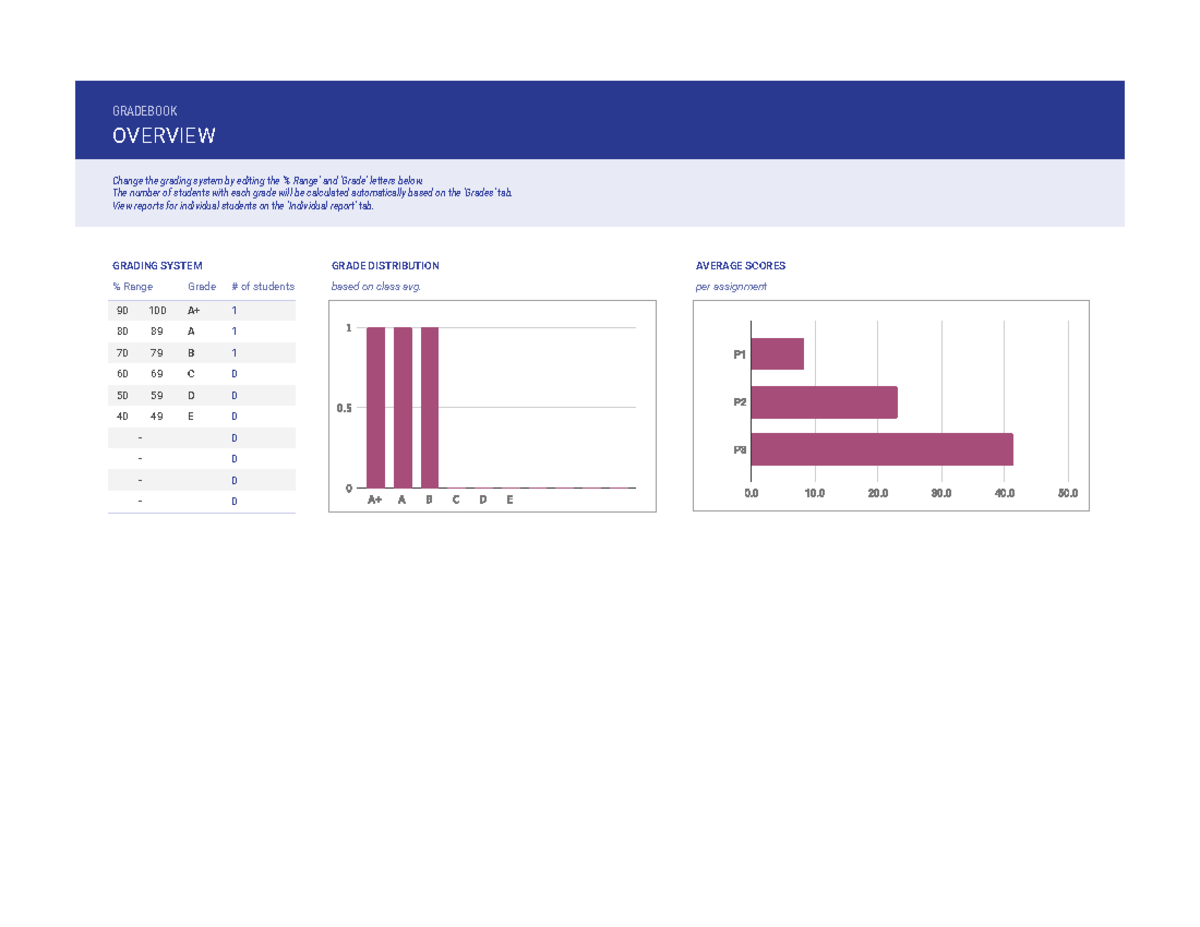Select the A+ grade cell in the table
Screen dimensions: 1200x927
click(x=194, y=311)
